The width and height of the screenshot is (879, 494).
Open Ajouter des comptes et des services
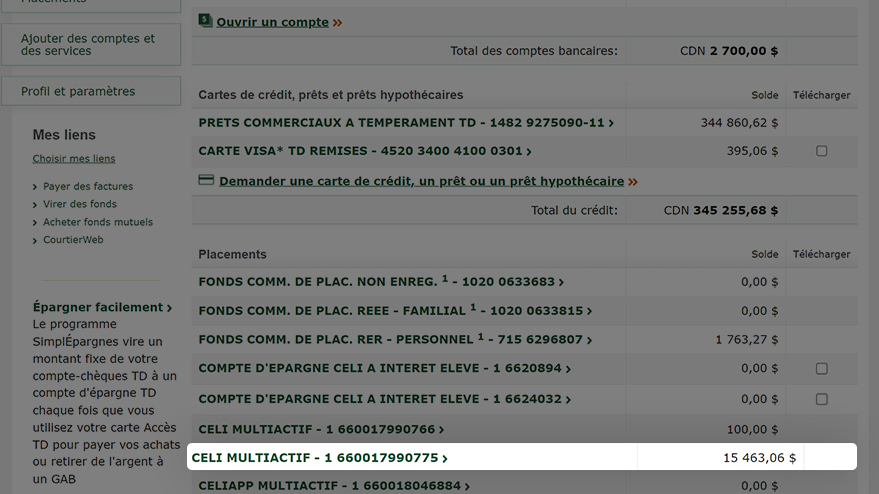[91, 45]
